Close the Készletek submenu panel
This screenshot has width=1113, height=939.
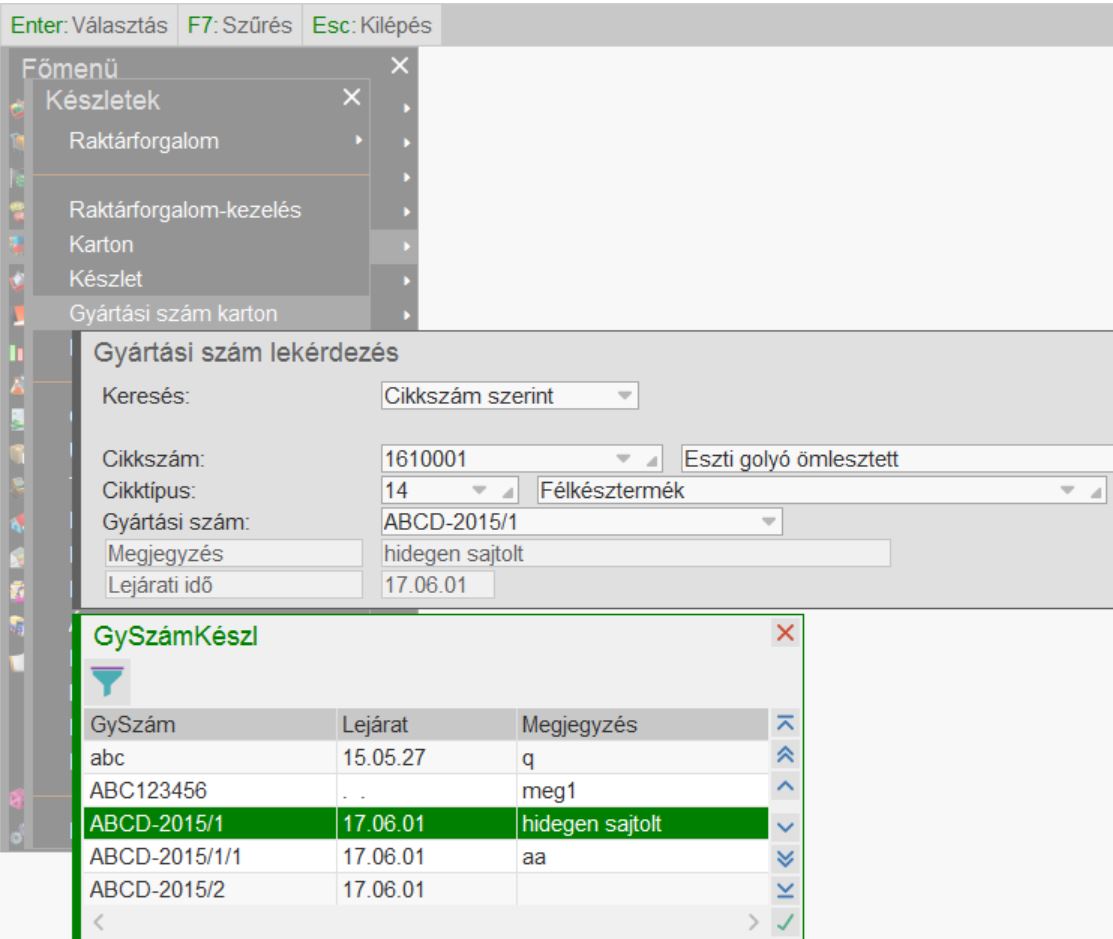point(351,97)
